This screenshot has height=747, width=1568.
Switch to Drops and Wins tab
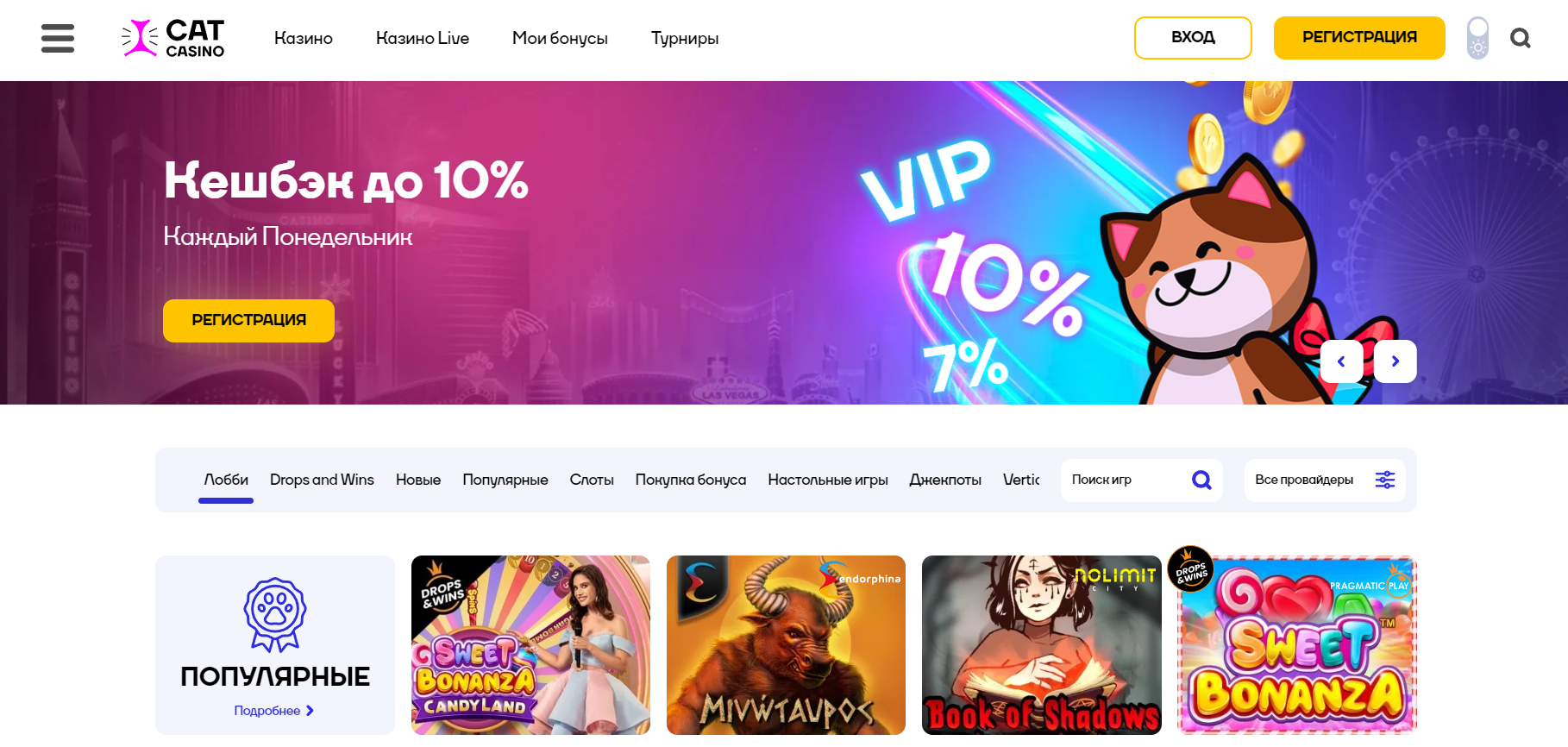(x=322, y=480)
